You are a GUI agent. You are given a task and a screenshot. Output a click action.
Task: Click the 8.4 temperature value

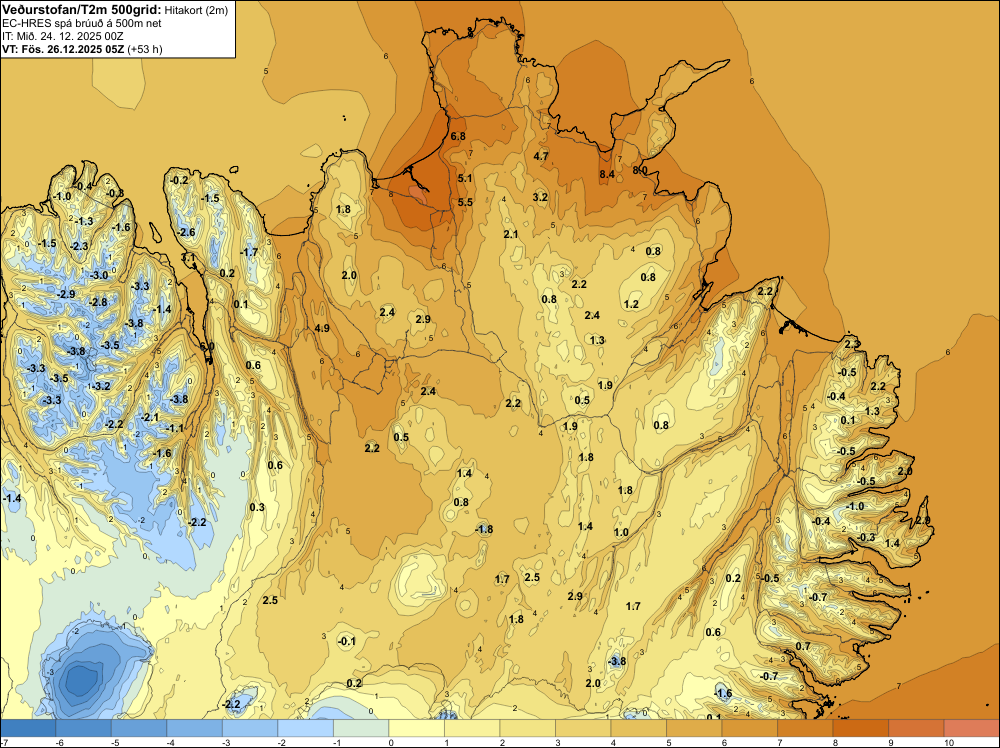pyautogui.click(x=607, y=174)
